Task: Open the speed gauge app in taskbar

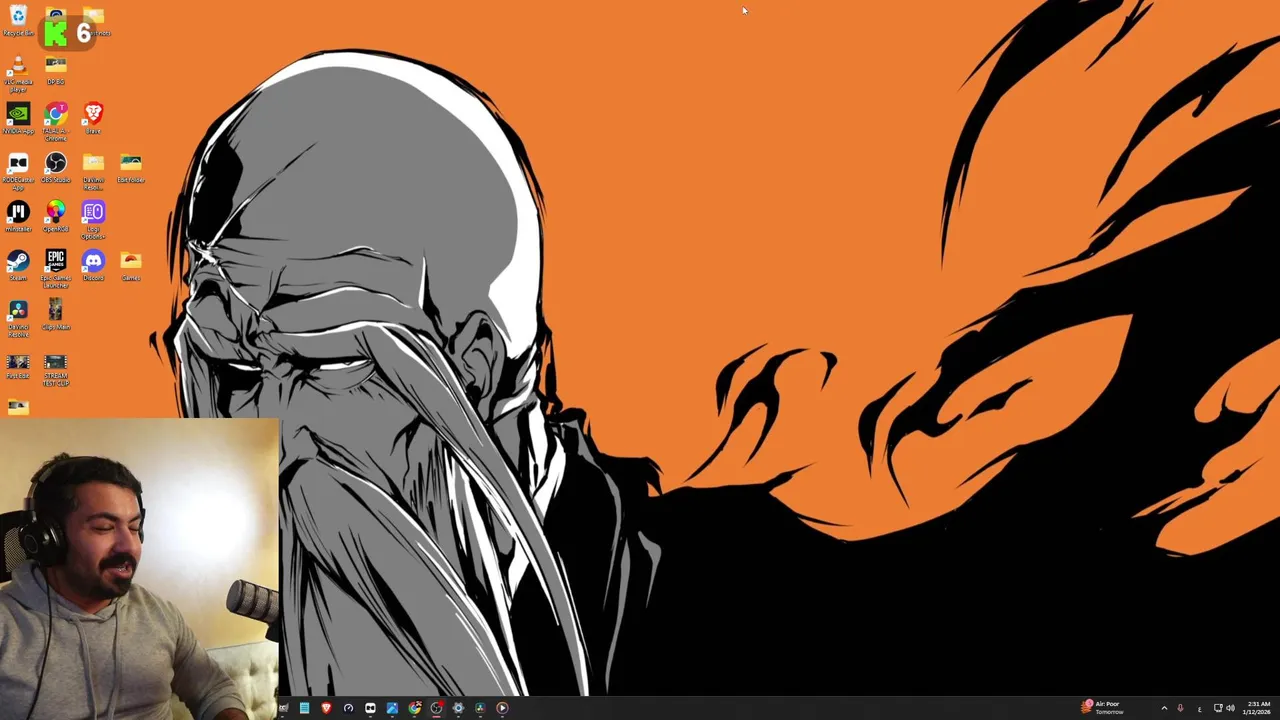Action: [348, 708]
